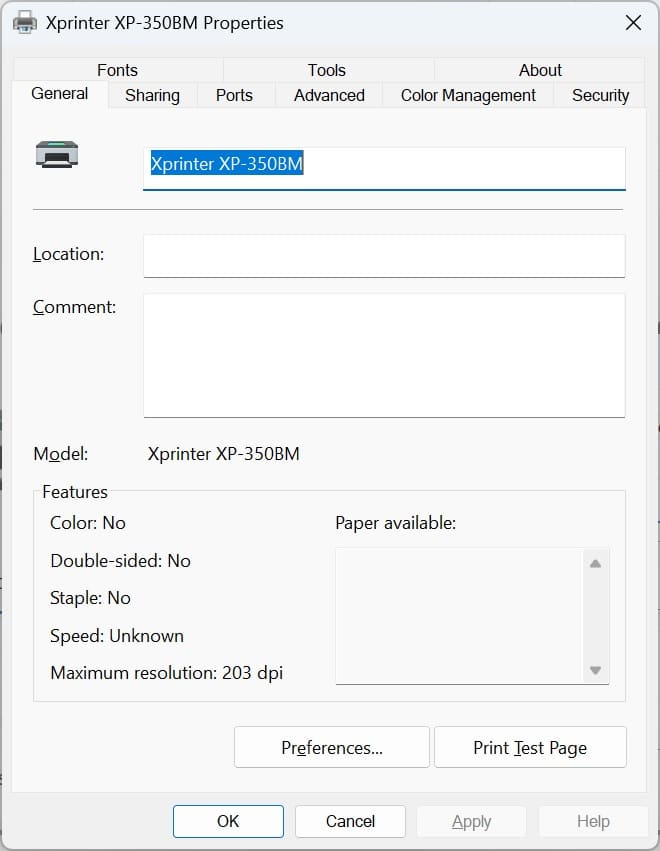Screen dimensions: 660x851
Task: Close the Properties dialog with X
Action: 633,23
